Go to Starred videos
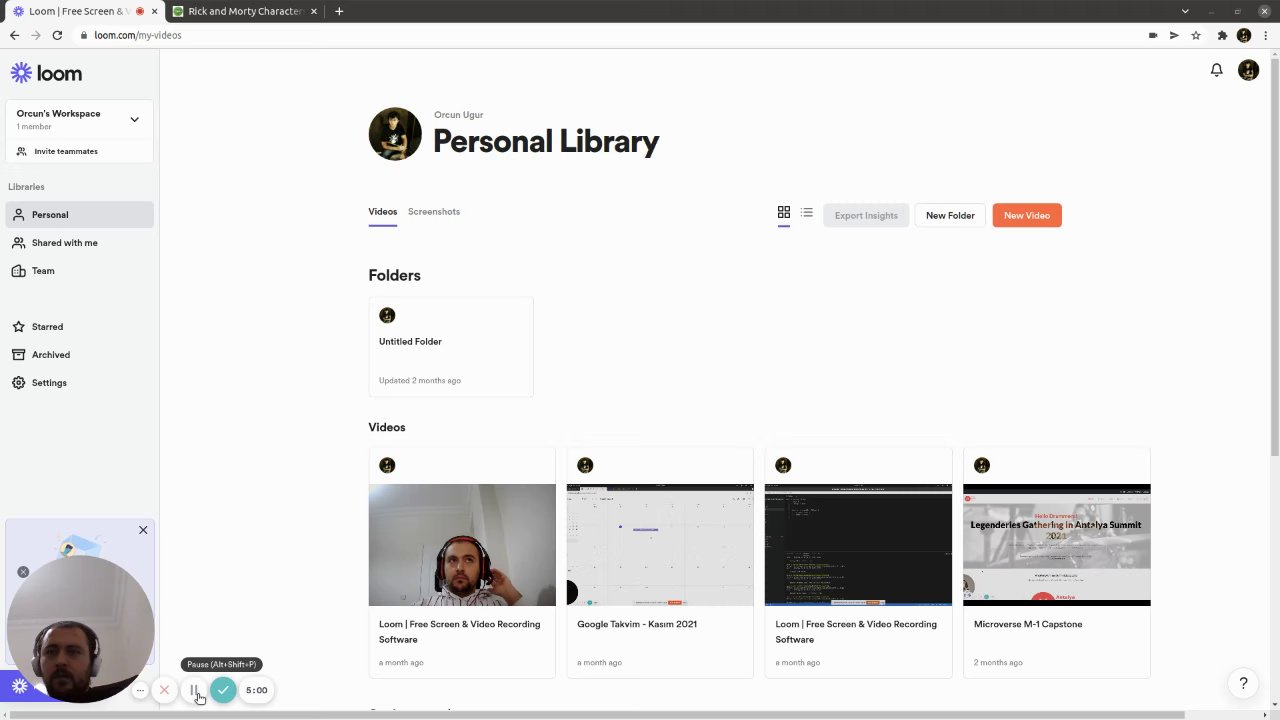 point(80,326)
